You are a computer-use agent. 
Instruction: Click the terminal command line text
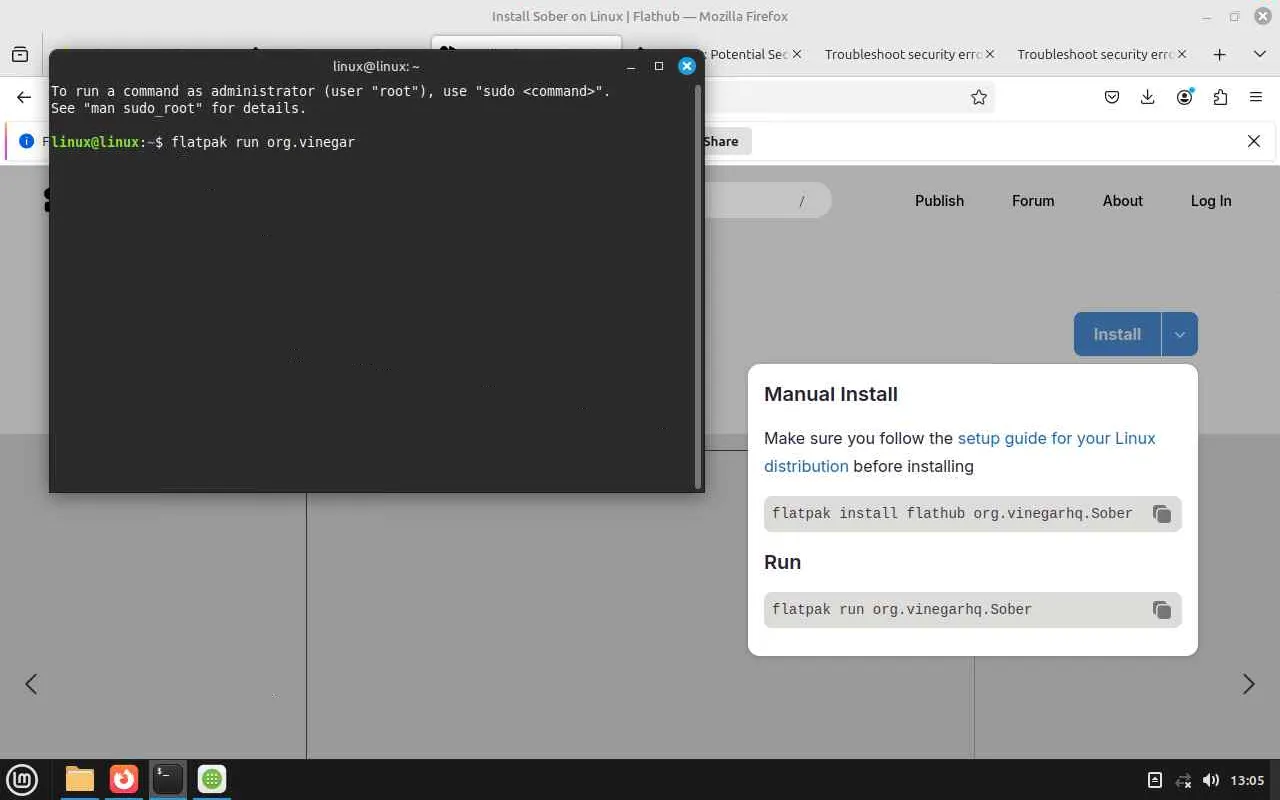[263, 142]
